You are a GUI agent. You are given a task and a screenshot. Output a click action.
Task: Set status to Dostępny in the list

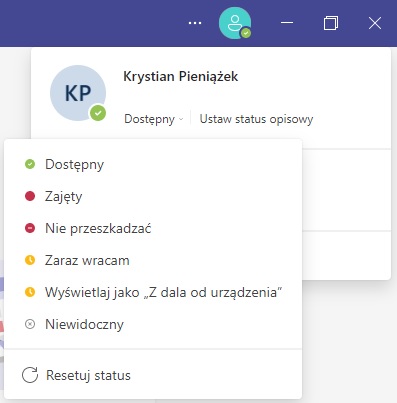pos(153,164)
